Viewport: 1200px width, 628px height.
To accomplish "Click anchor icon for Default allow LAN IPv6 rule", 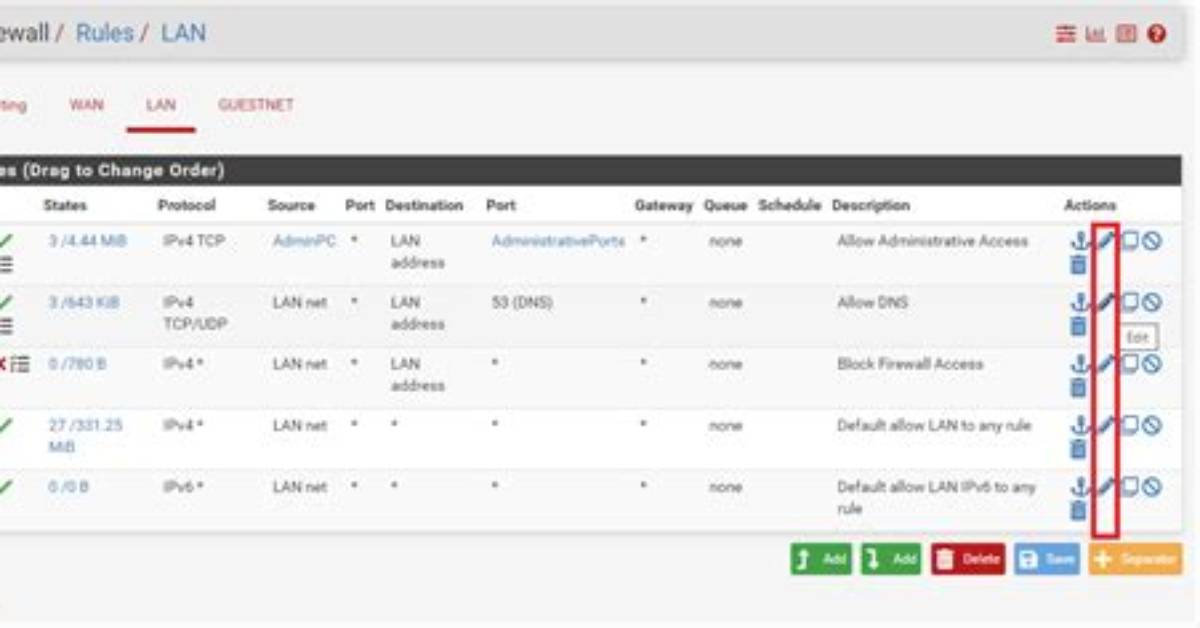I will [x=1079, y=486].
